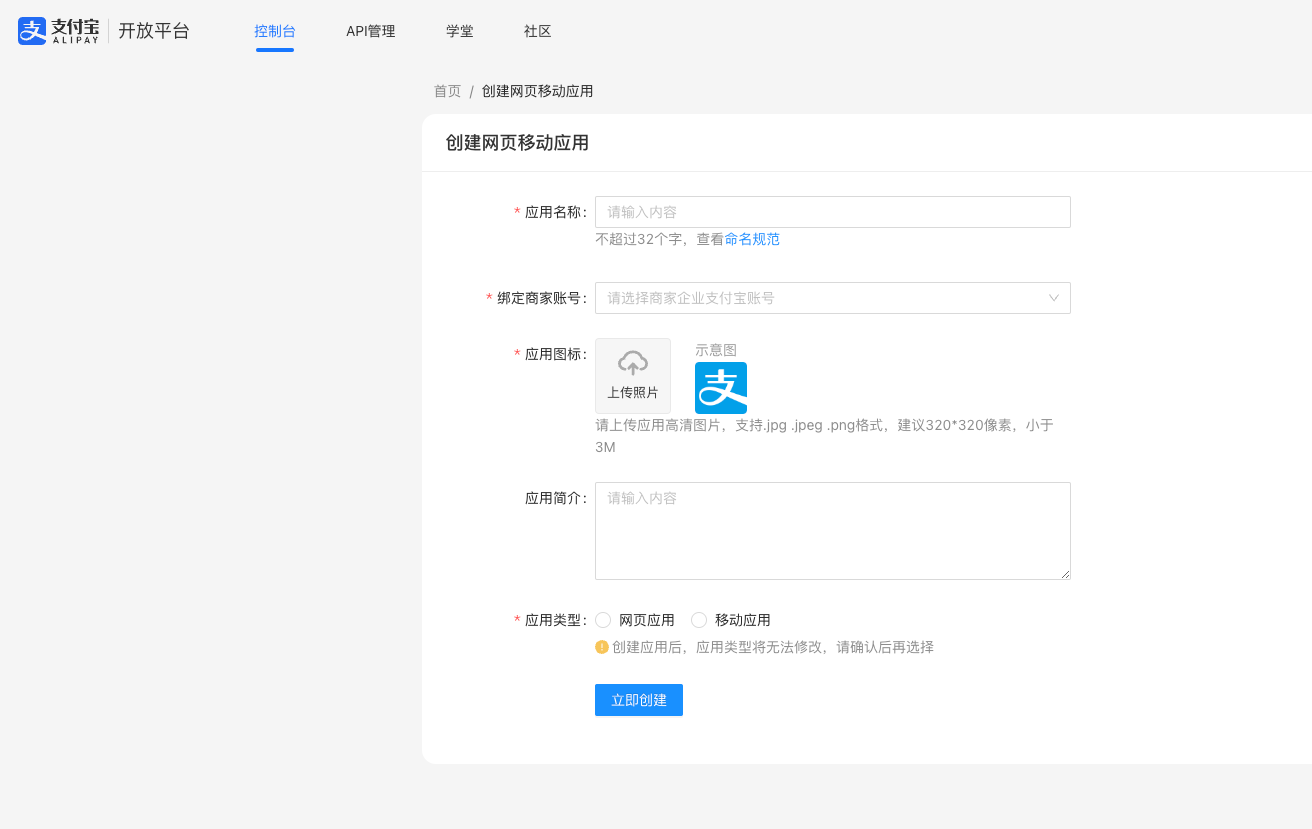Go to 首页 breadcrumb link

447,91
